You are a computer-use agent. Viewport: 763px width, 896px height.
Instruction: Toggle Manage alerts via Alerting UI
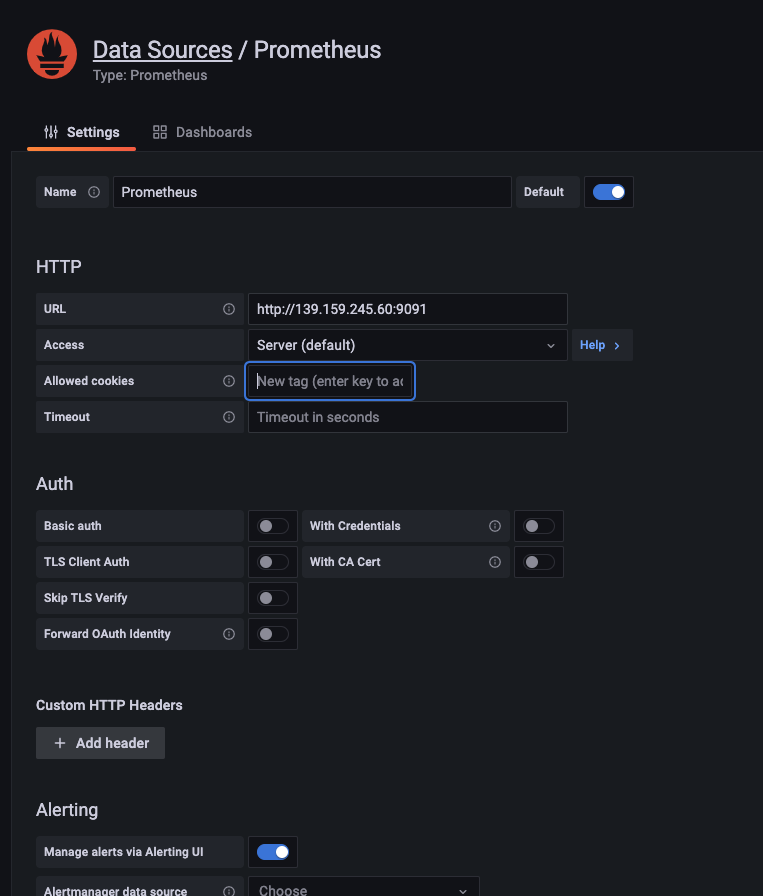[273, 852]
